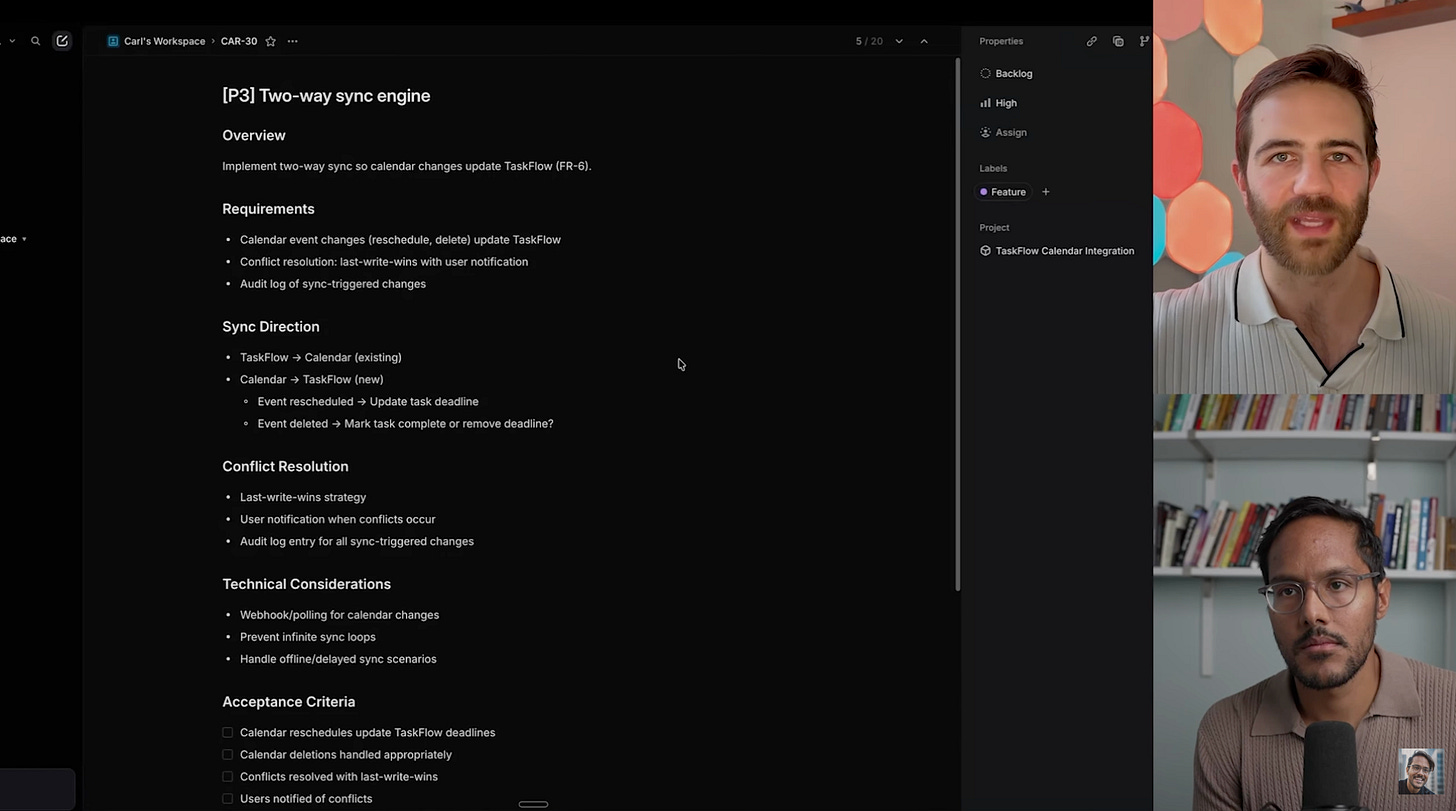
Task: Click the Conflict Resolution heading
Action: click(285, 467)
